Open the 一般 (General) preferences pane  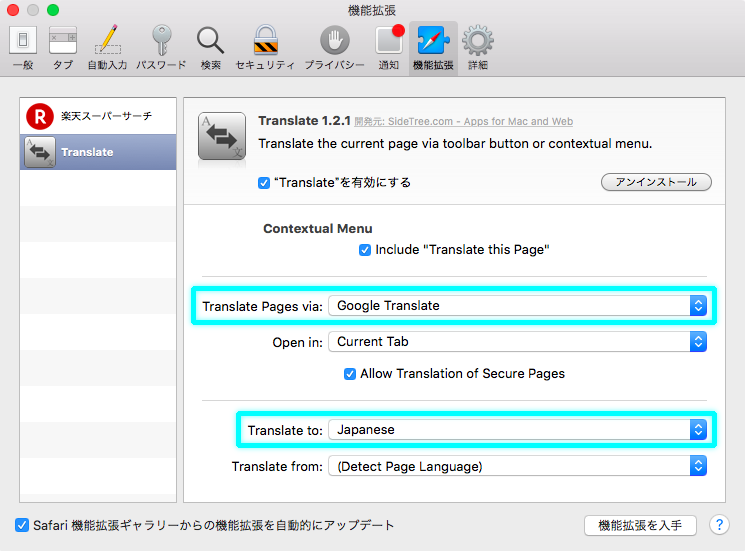[23, 48]
